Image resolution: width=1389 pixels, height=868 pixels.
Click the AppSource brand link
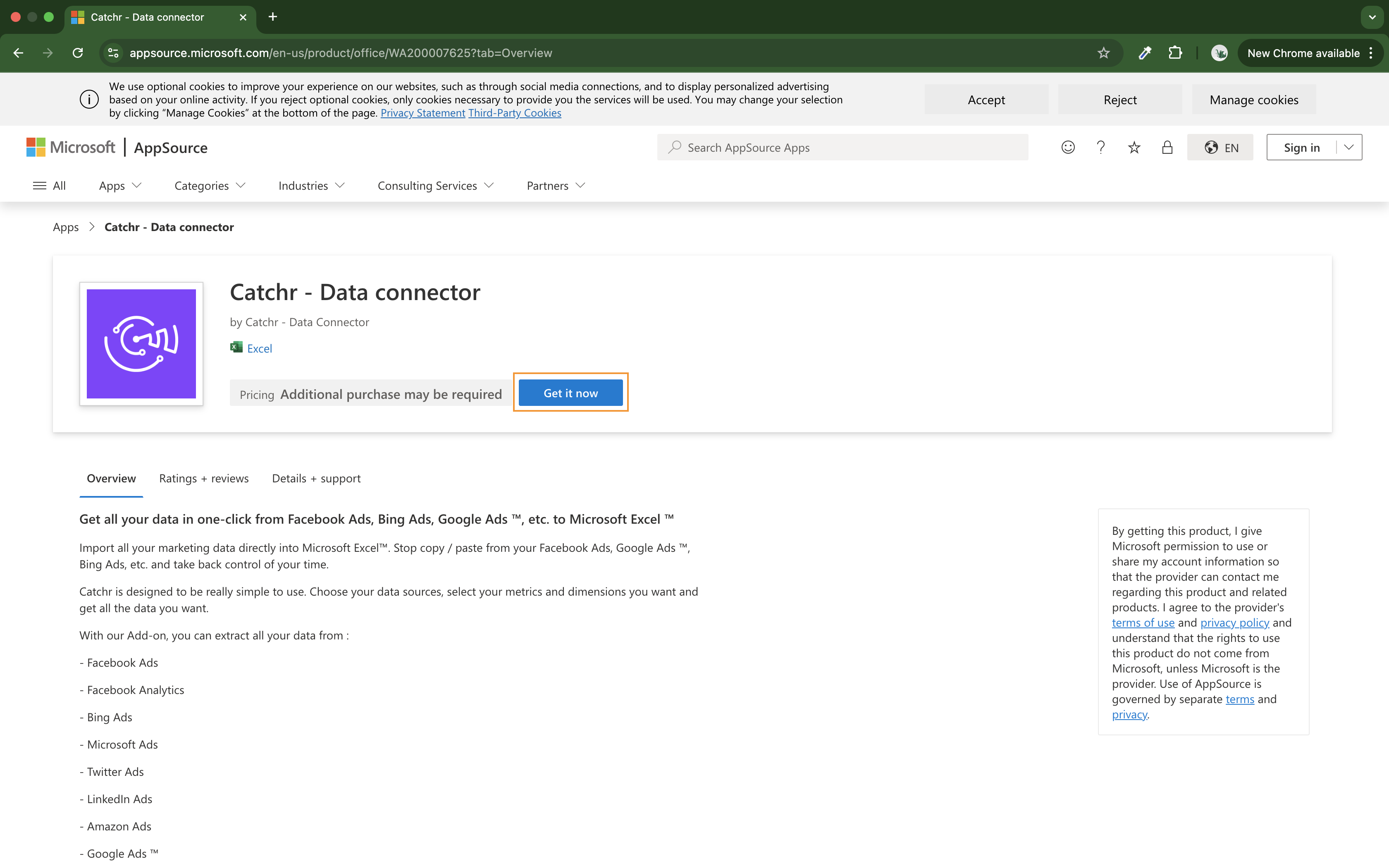coord(170,148)
